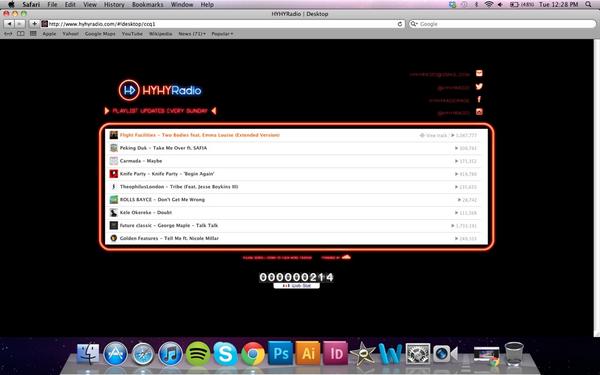Expand the News (71) bookmarks dropdown
This screenshot has width=600, height=375.
tap(192, 34)
